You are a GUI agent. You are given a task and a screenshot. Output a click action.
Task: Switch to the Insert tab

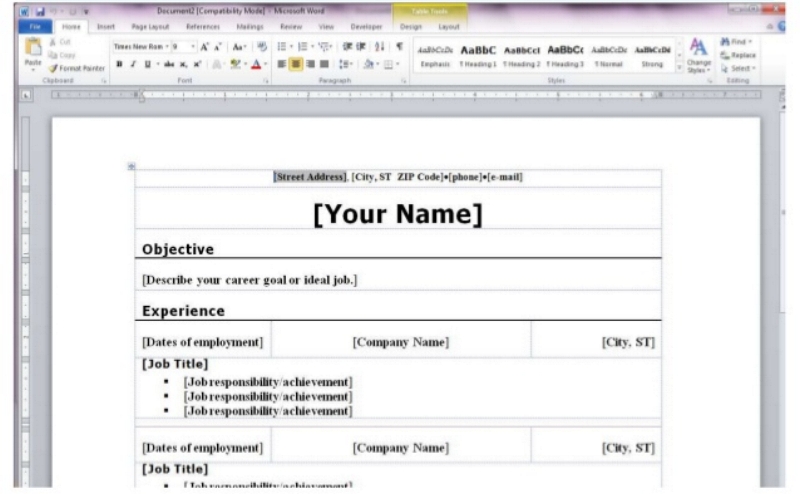click(x=106, y=27)
